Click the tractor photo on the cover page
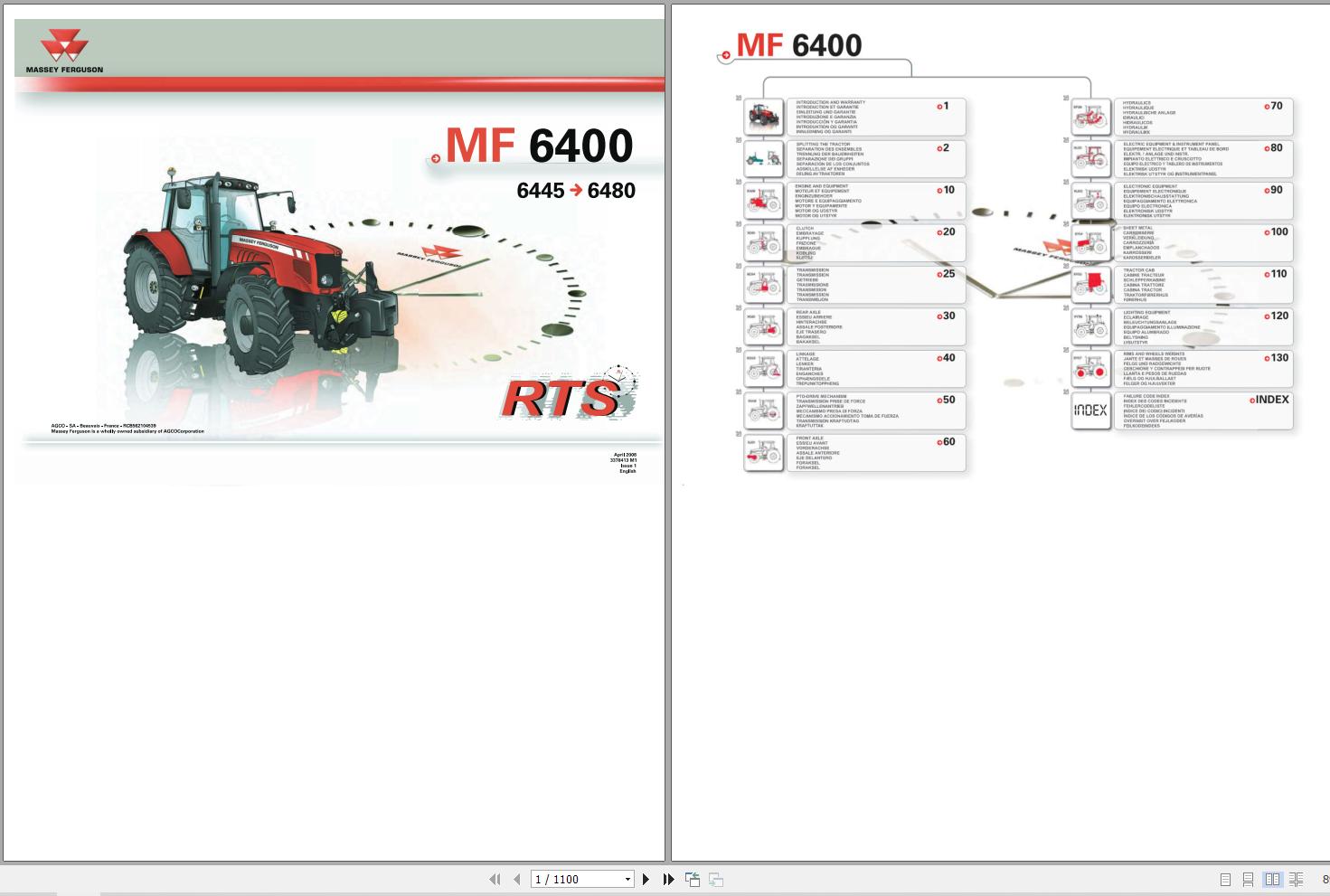This screenshot has height=896, width=1330. (261, 269)
